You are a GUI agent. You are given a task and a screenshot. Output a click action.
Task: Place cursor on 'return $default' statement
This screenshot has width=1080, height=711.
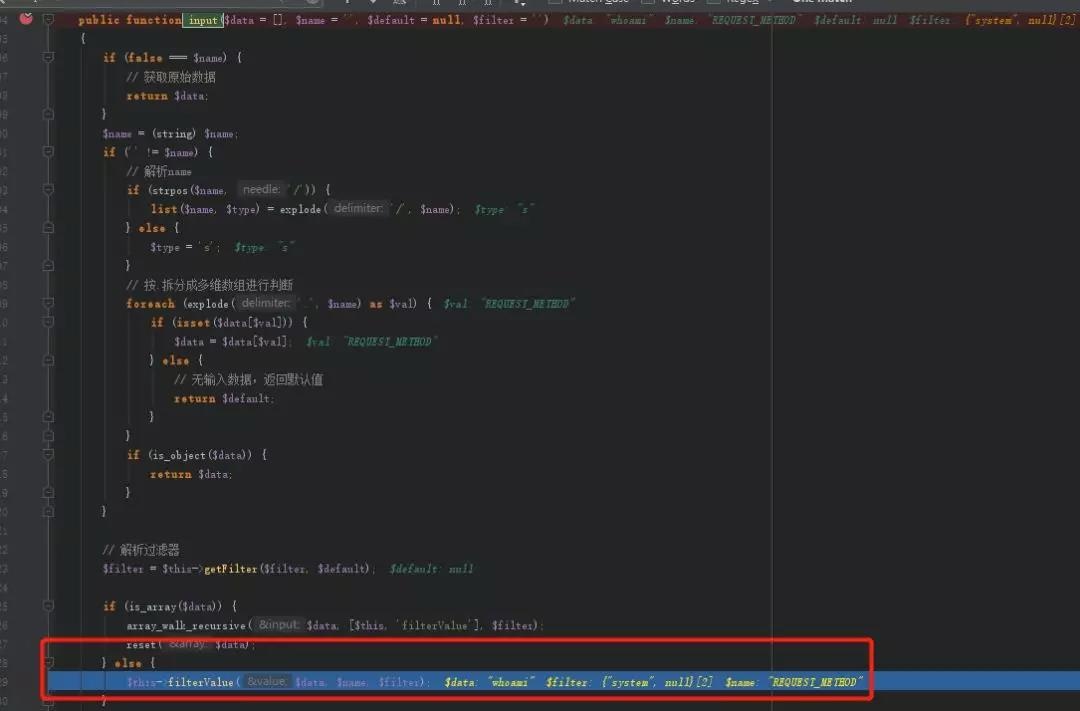[224, 398]
